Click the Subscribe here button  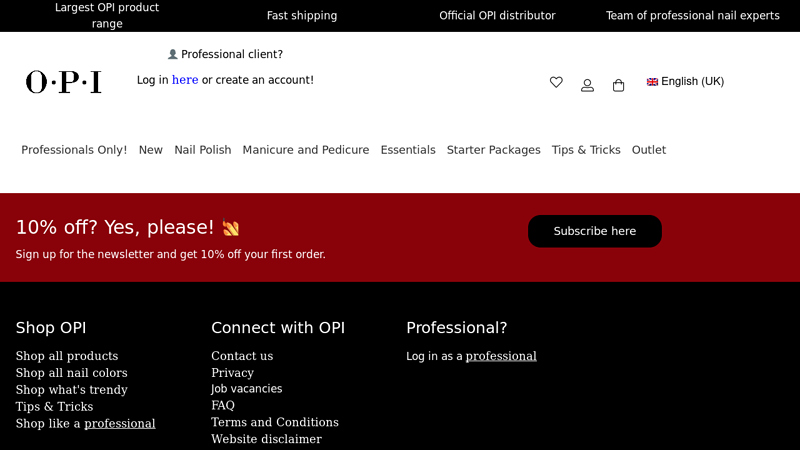tap(595, 231)
